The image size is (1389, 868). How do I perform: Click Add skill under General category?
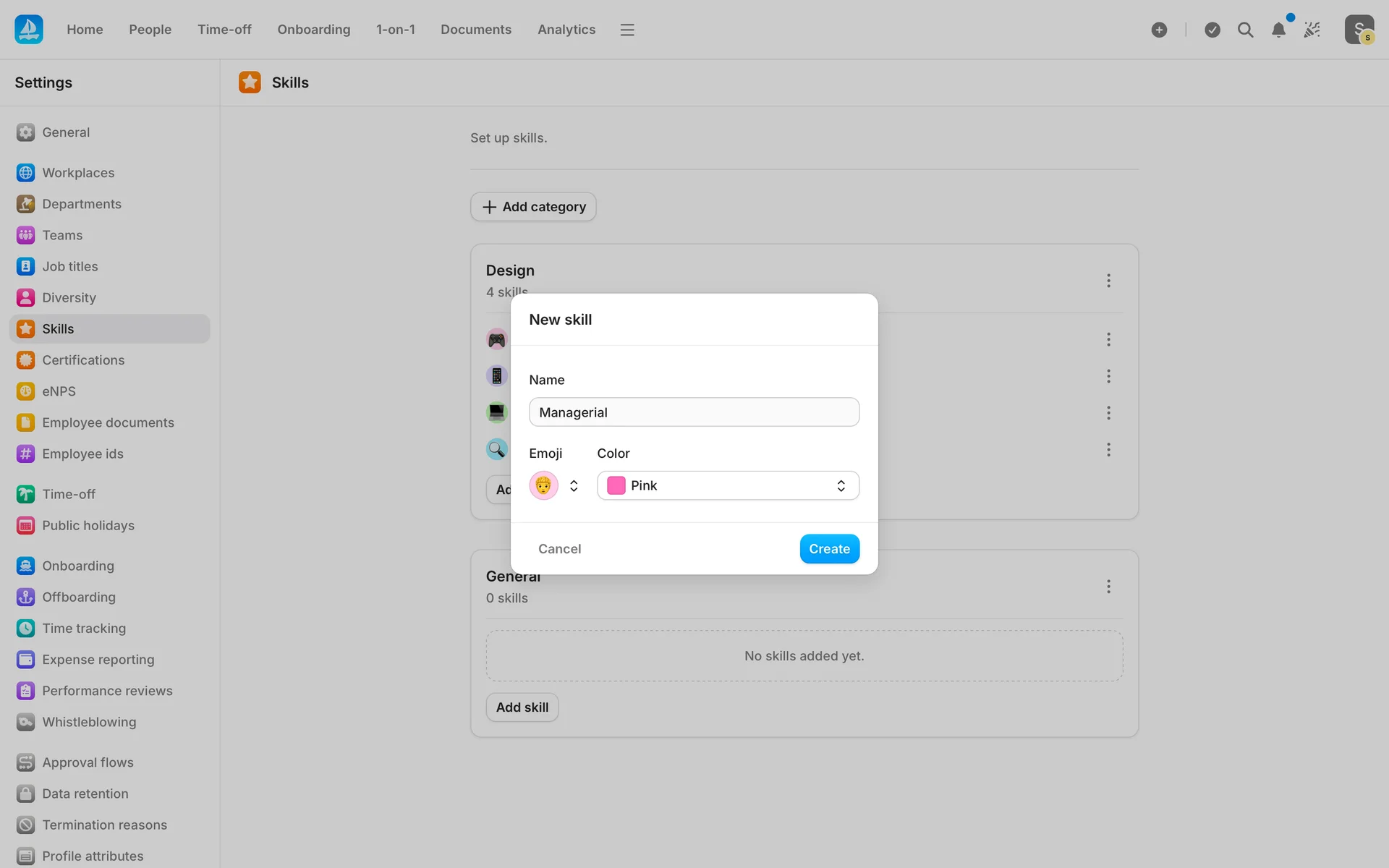coord(522,707)
